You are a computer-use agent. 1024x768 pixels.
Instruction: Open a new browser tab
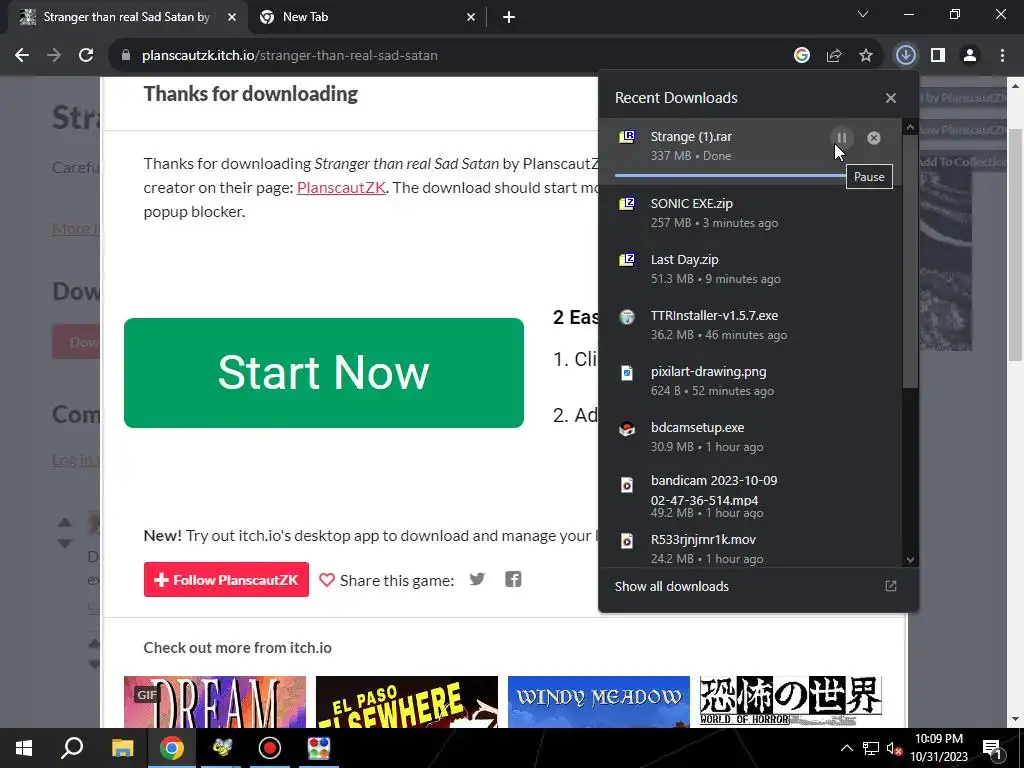click(x=509, y=18)
